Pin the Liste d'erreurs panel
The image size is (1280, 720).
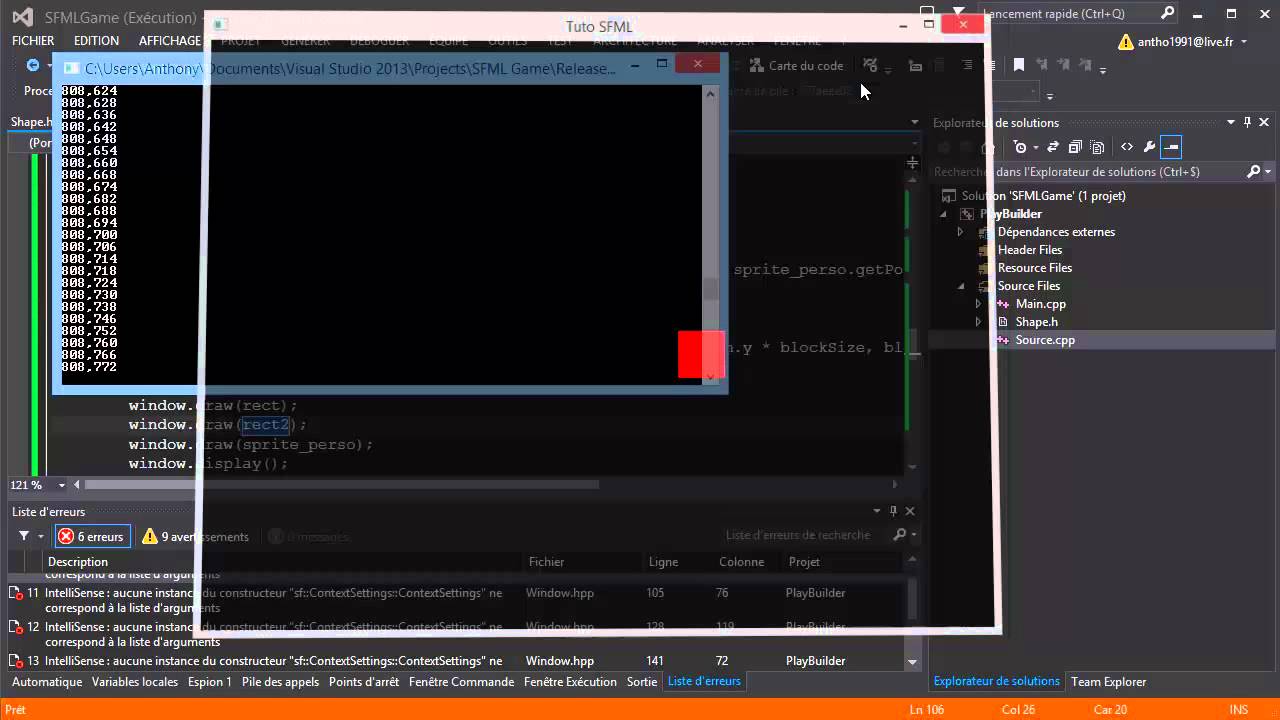coord(894,511)
